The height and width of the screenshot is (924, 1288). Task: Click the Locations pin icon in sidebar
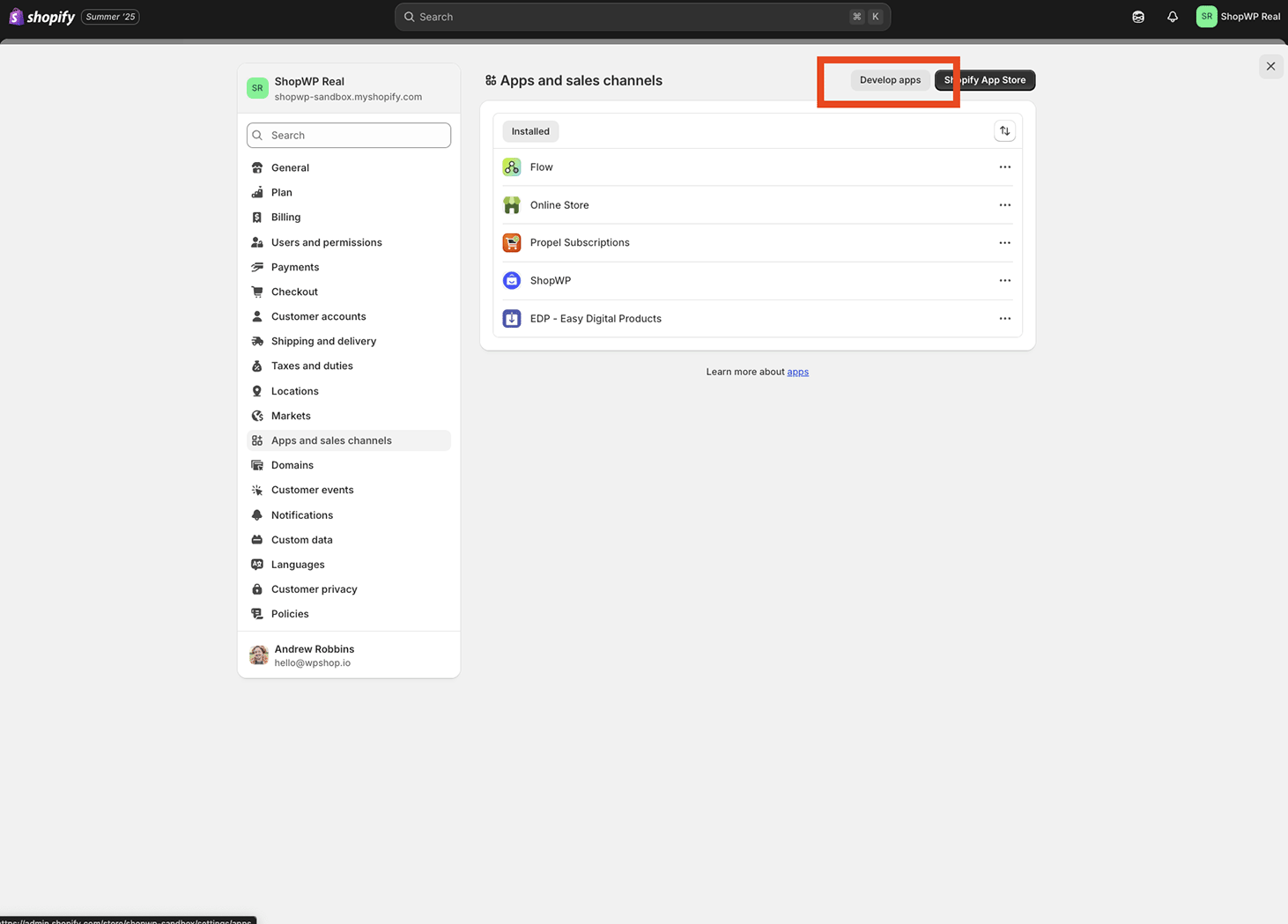pyautogui.click(x=257, y=391)
